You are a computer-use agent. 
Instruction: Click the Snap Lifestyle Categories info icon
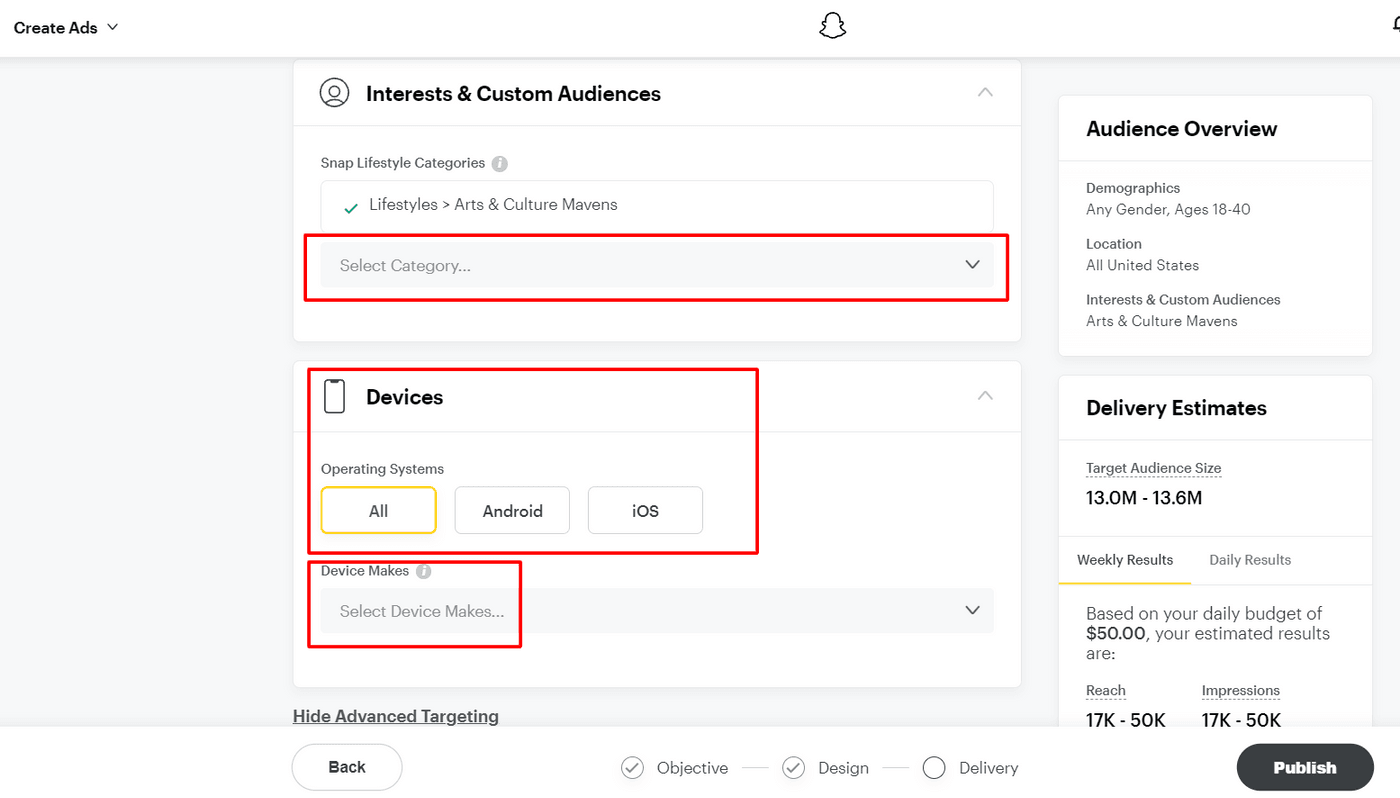(x=498, y=163)
